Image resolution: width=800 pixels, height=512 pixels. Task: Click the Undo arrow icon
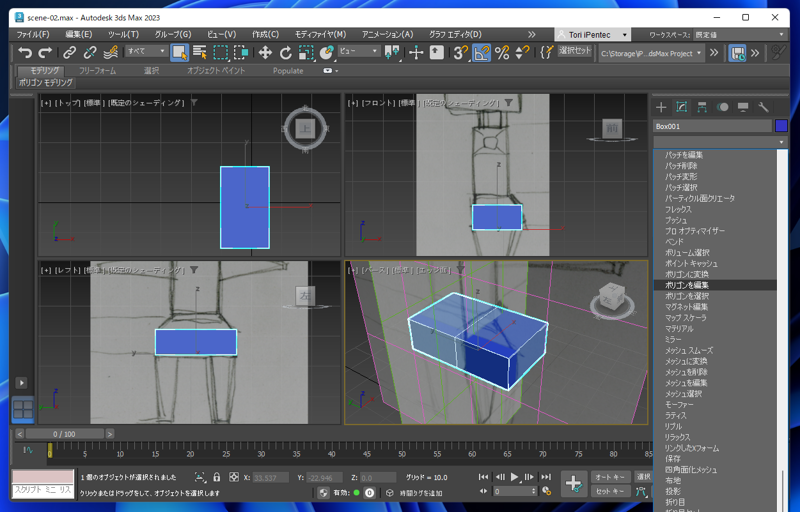[24, 52]
